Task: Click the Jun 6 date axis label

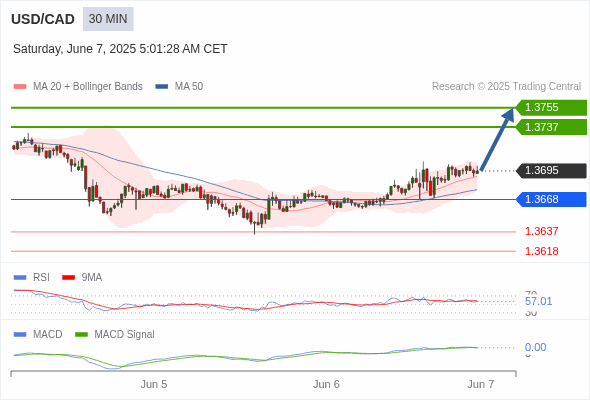Action: [326, 384]
